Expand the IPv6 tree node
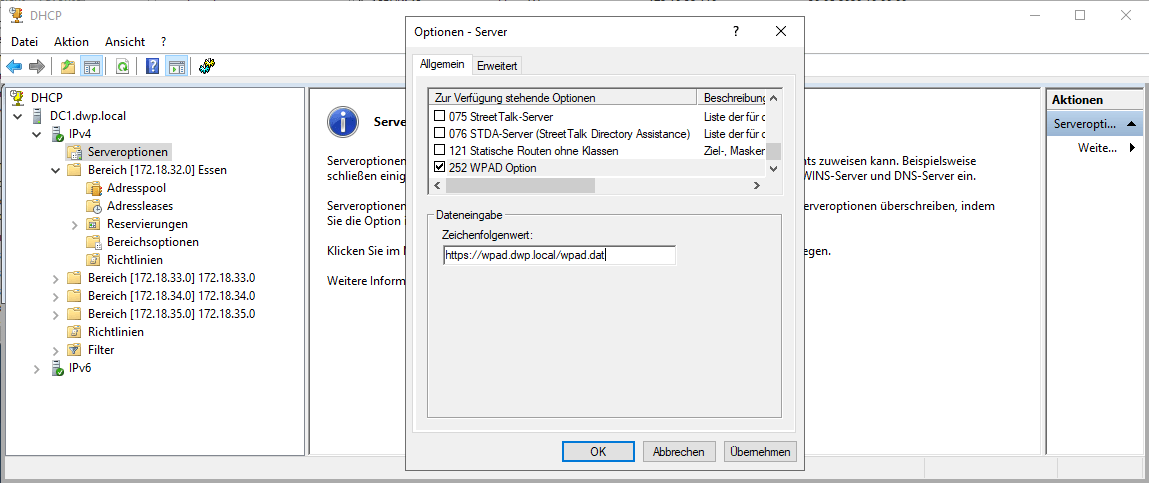 point(37,368)
